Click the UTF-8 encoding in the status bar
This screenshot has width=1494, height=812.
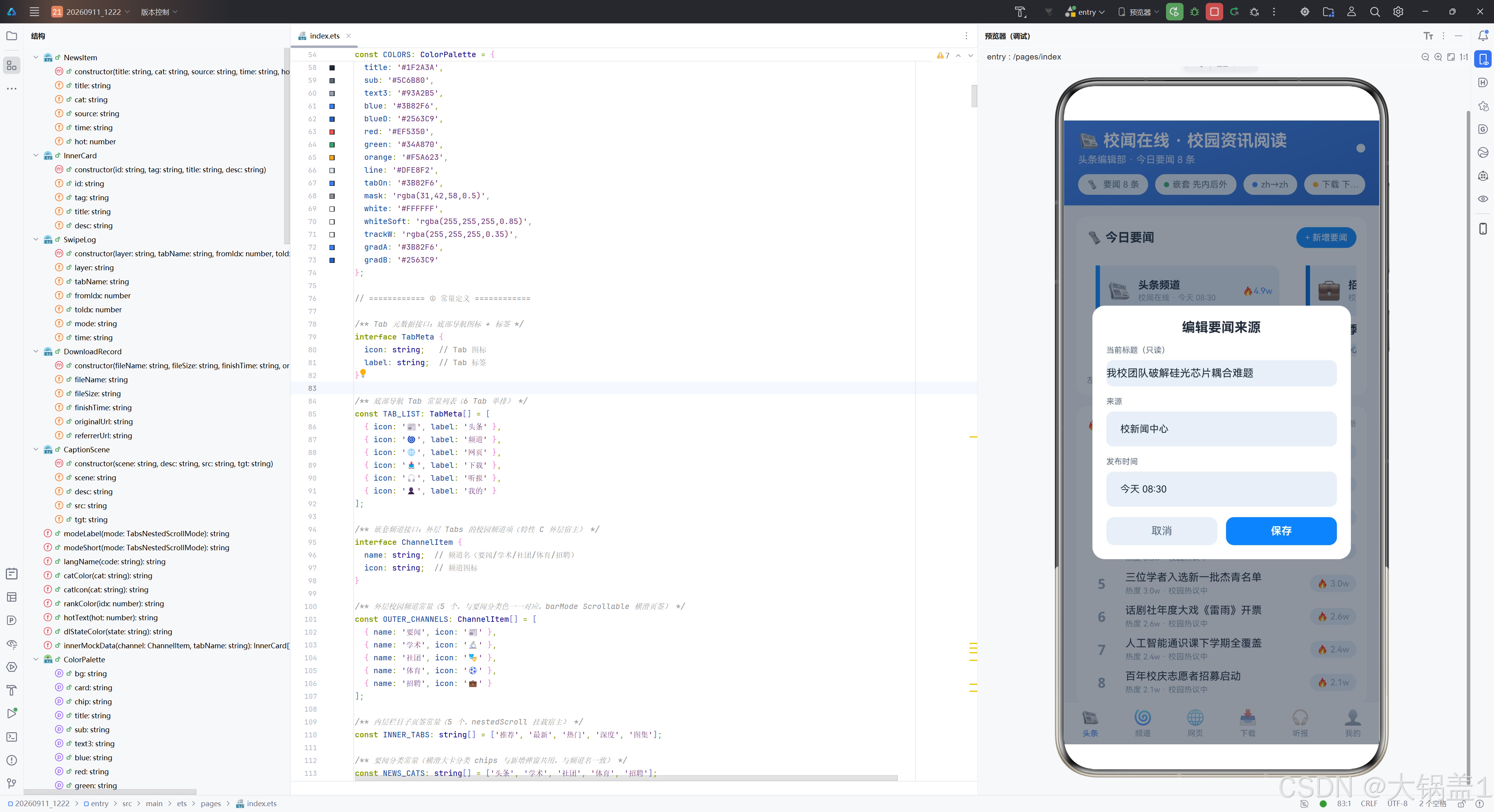tap(1397, 803)
